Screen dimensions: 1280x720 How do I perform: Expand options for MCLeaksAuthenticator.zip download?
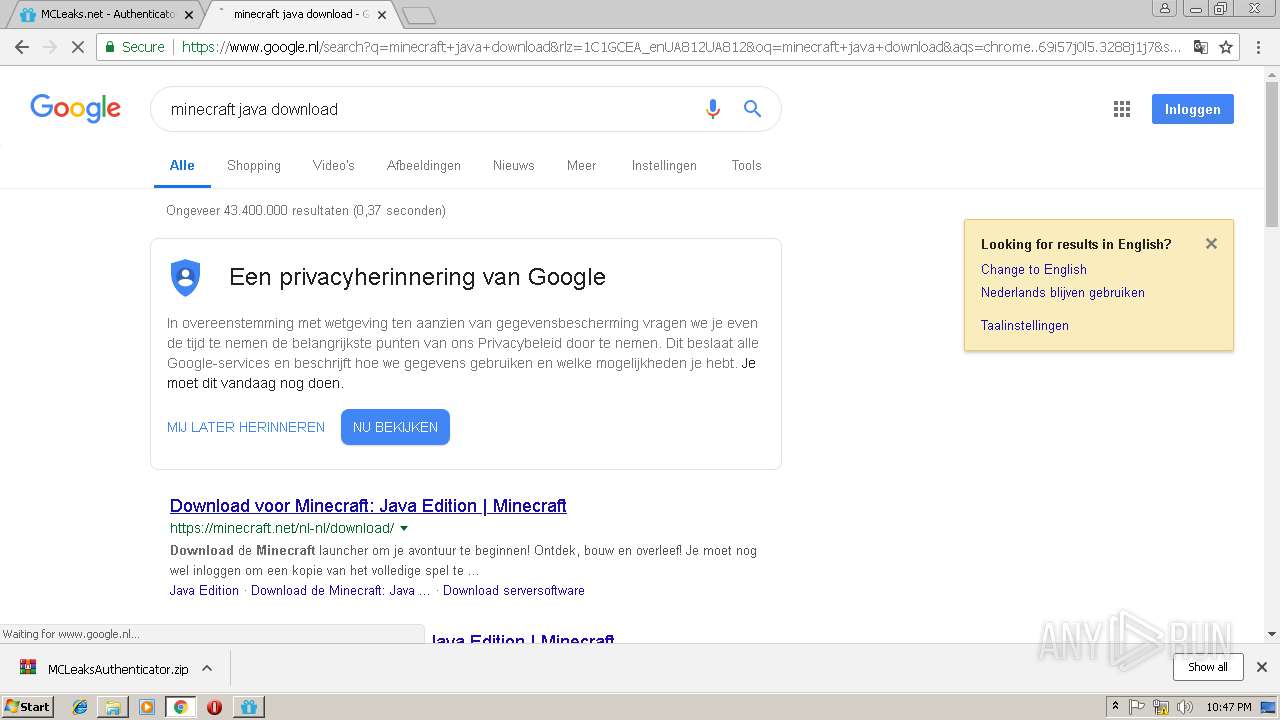[207, 668]
